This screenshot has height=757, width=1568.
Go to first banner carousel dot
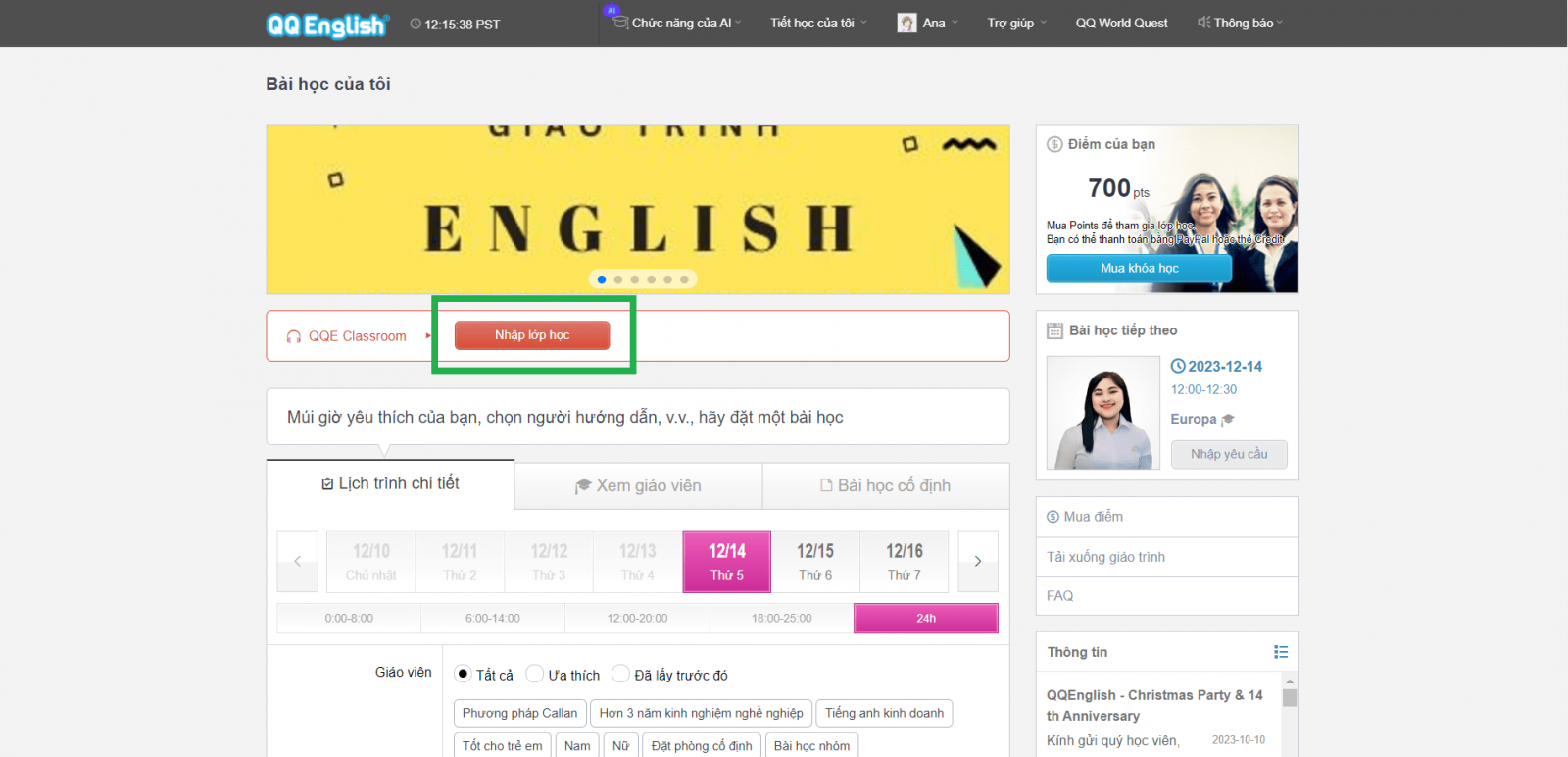pyautogui.click(x=602, y=279)
